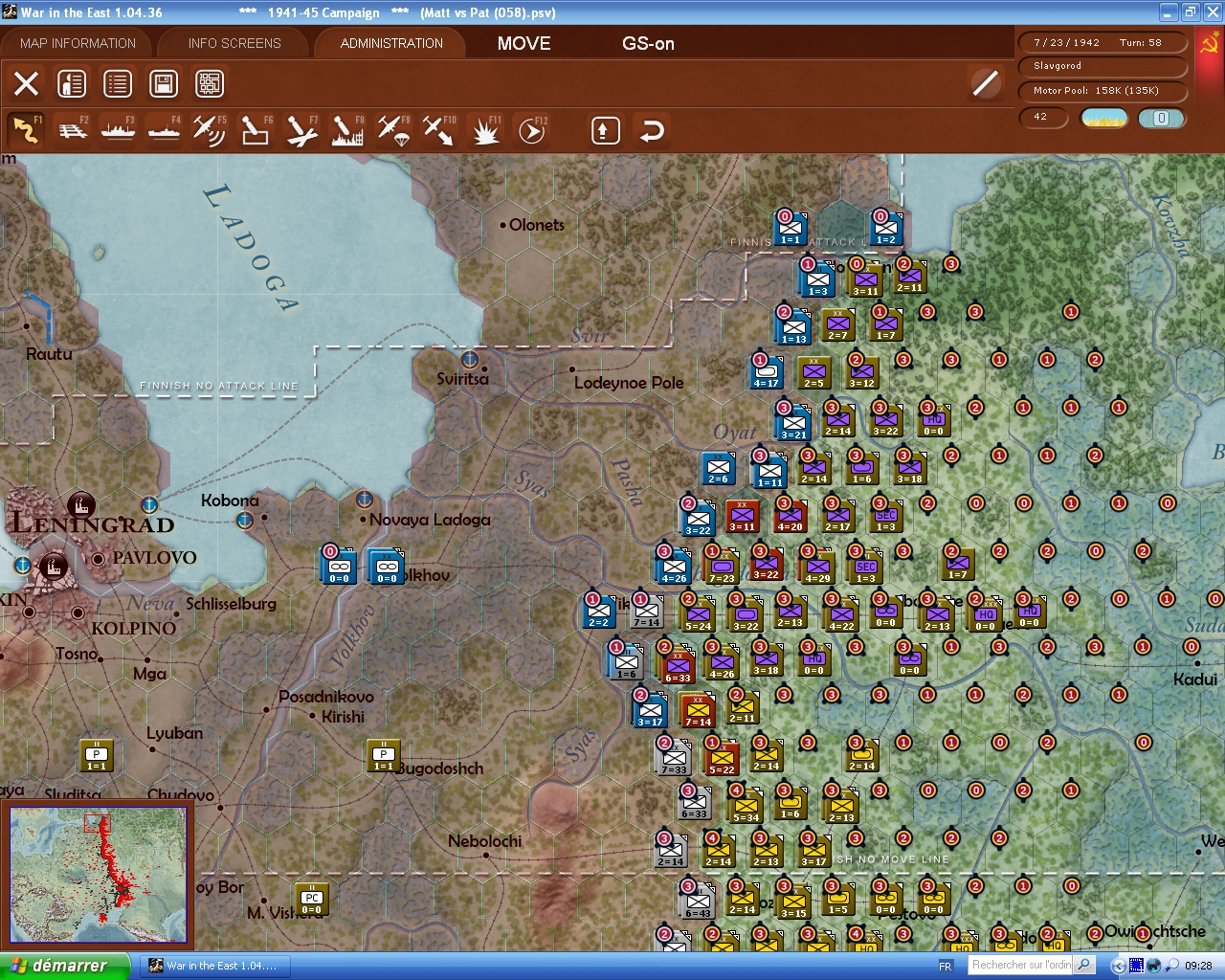Select the blue 2=6 unit counter

[718, 469]
